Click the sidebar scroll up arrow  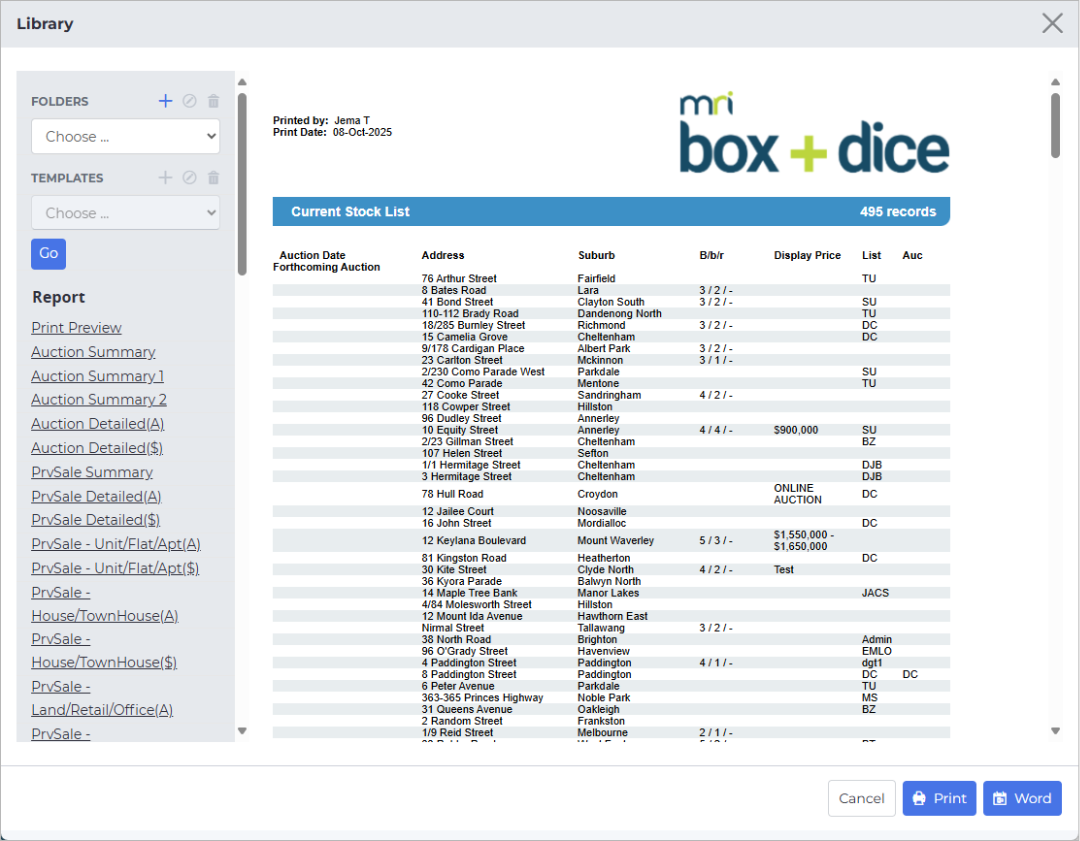pyautogui.click(x=242, y=82)
